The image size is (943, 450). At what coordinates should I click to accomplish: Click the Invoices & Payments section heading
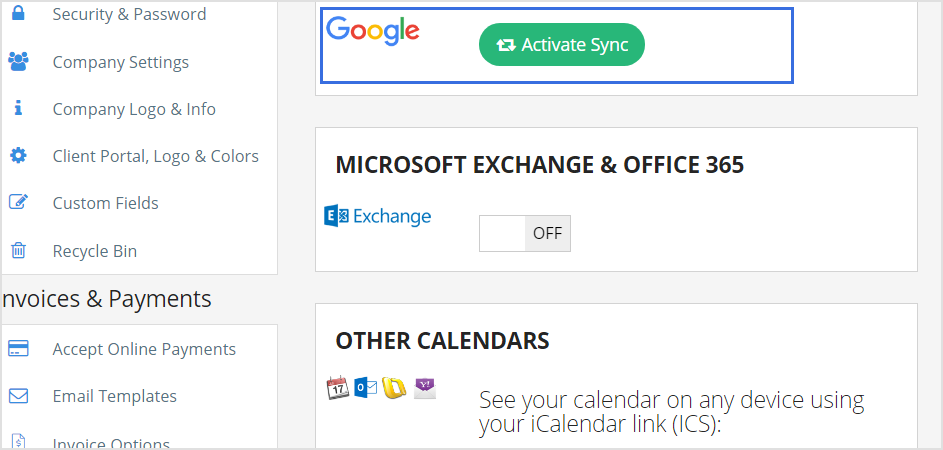pyautogui.click(x=106, y=299)
